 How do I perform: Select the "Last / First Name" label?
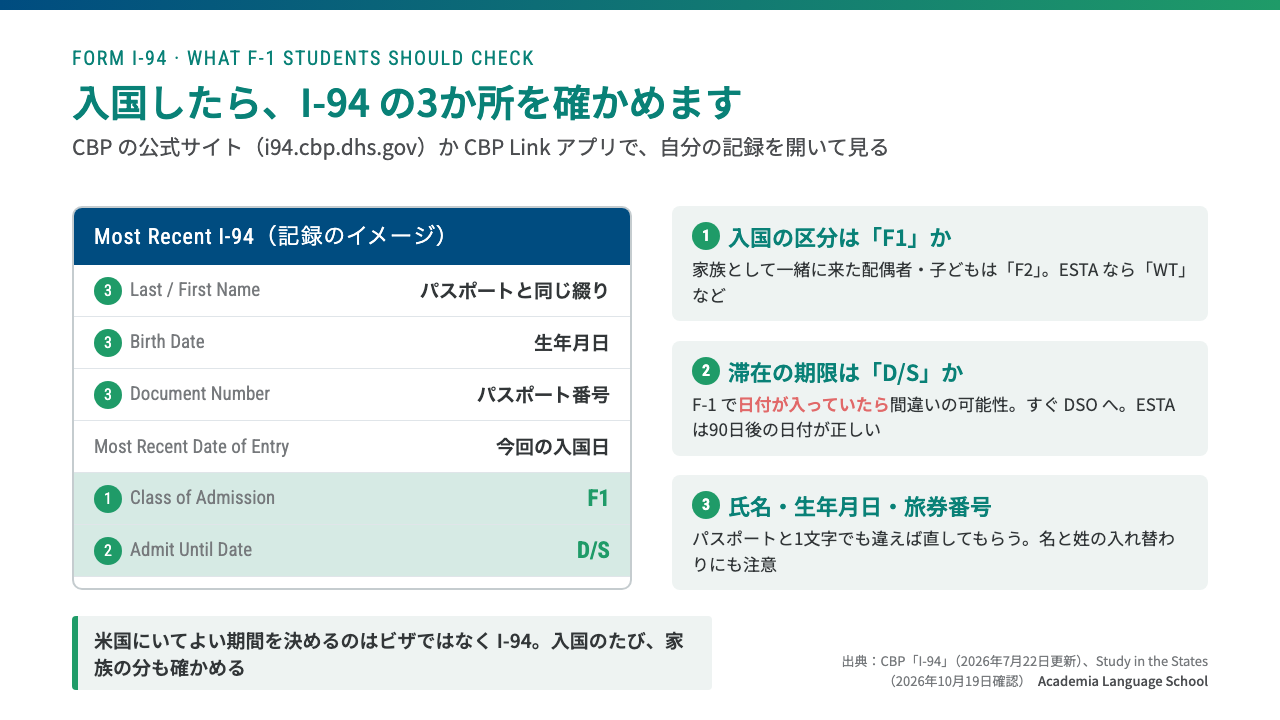click(x=195, y=290)
